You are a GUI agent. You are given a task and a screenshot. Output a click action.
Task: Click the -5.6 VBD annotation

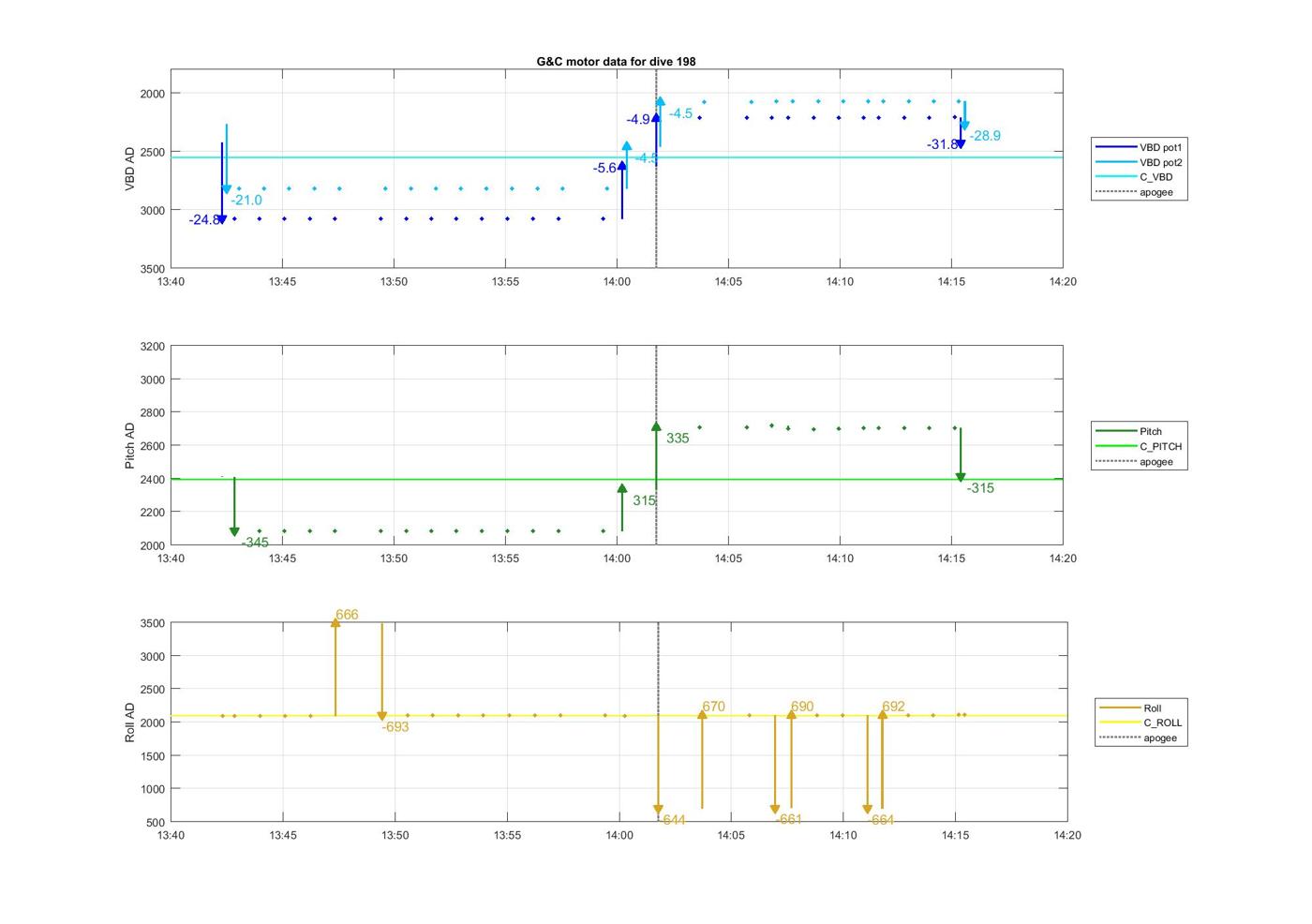(604, 169)
